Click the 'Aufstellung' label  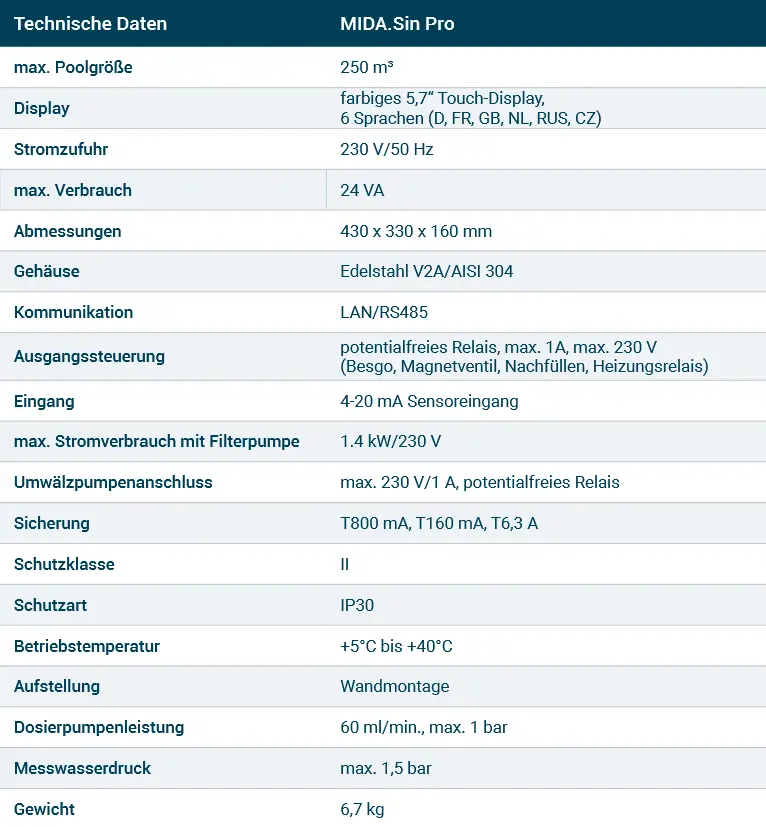pos(56,686)
